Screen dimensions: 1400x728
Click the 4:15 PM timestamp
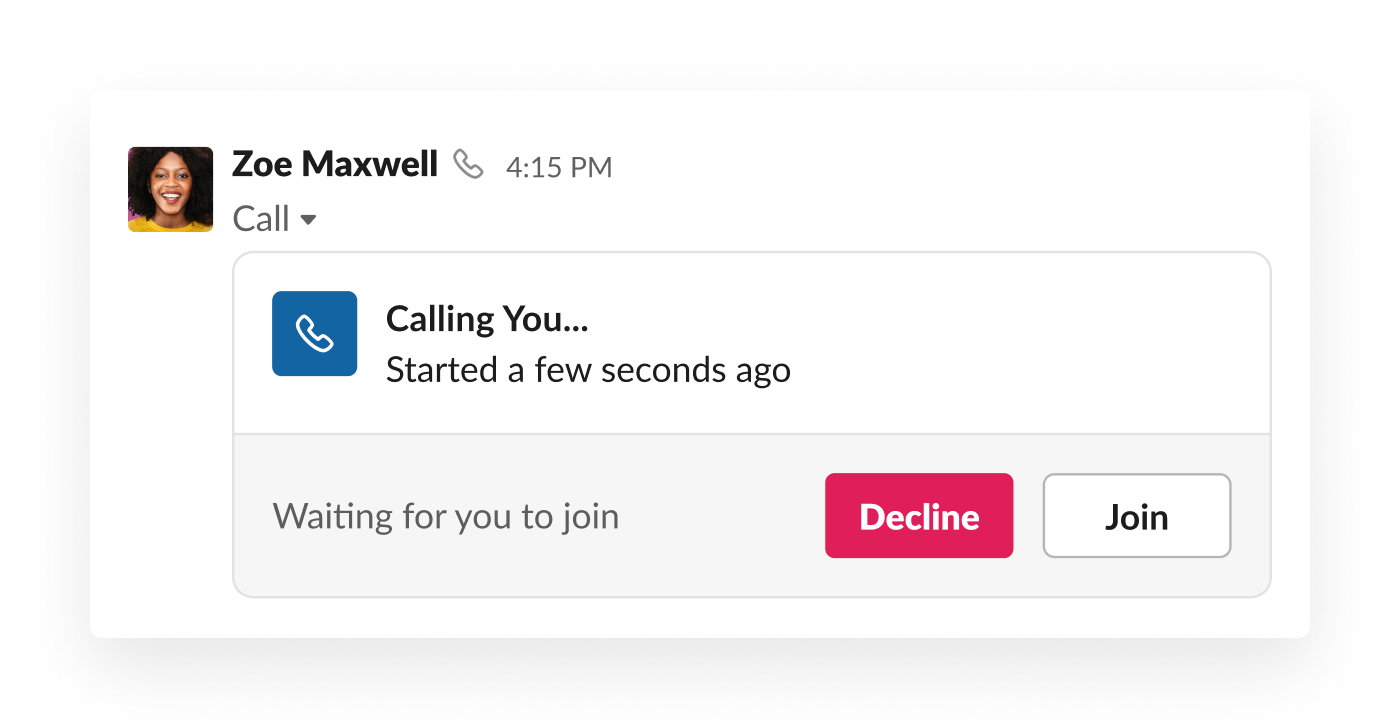point(559,167)
